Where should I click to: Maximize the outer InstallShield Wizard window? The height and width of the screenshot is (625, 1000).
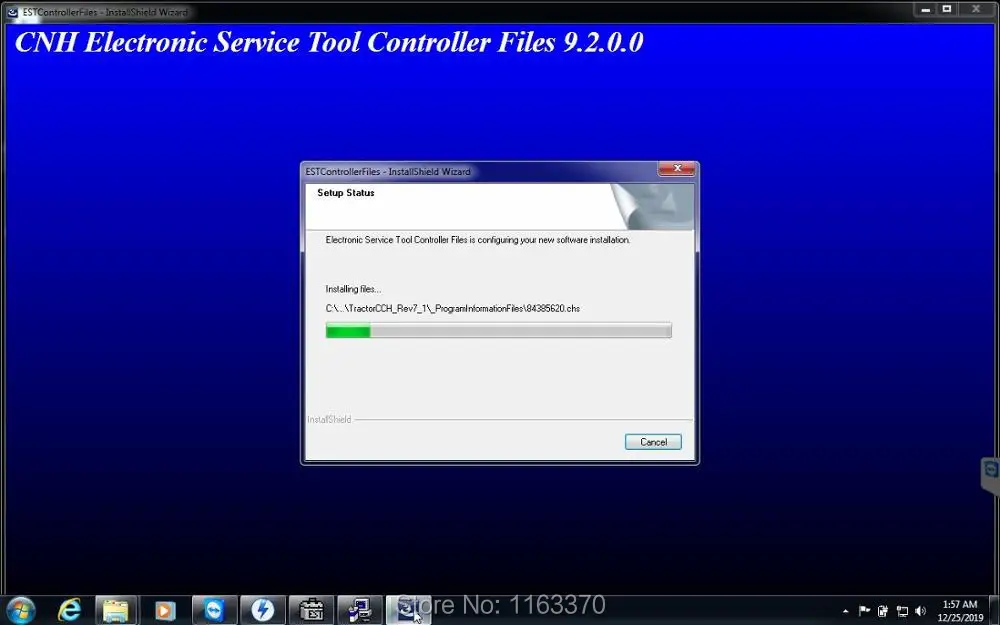[947, 9]
